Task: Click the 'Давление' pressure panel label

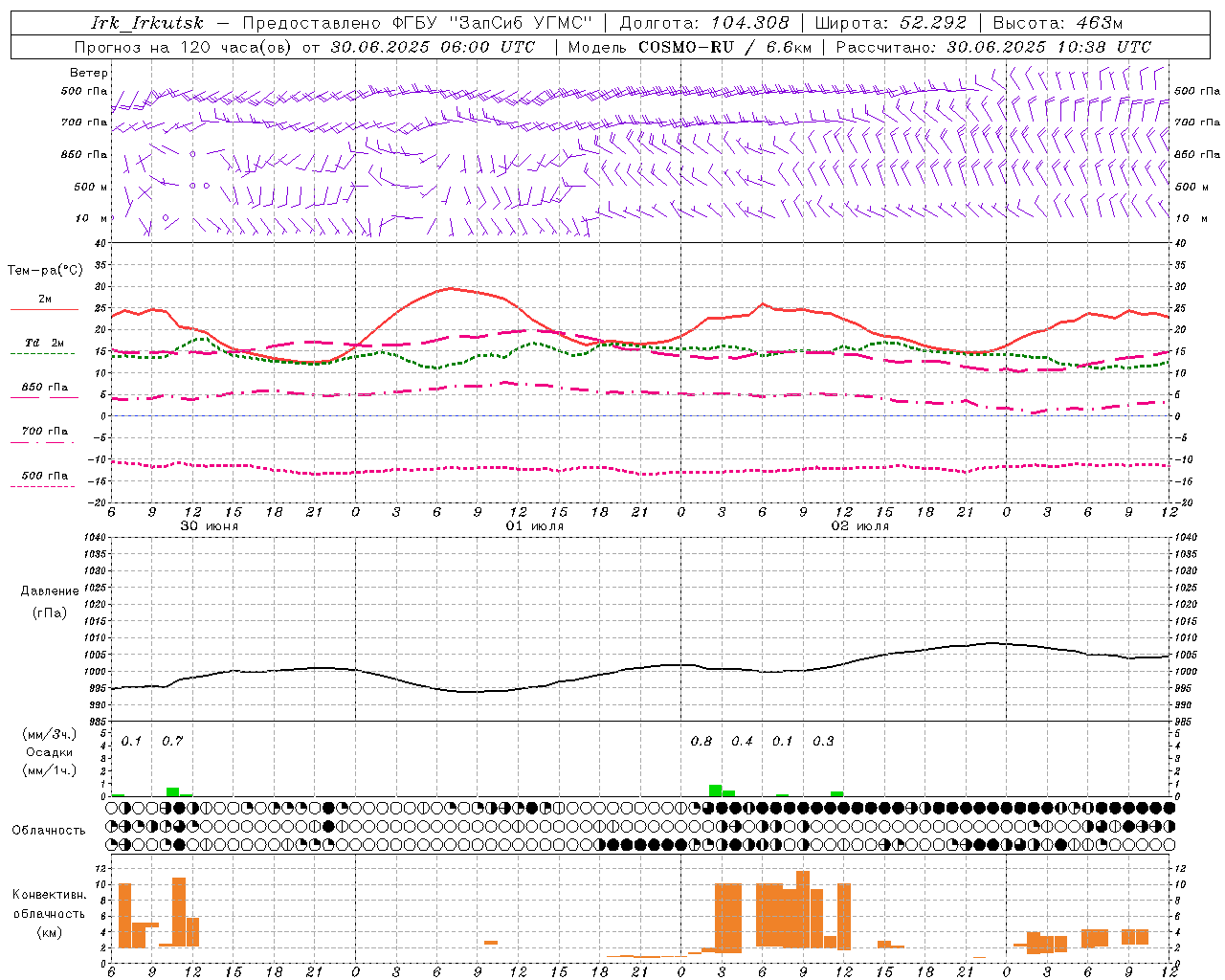Action: click(x=50, y=591)
